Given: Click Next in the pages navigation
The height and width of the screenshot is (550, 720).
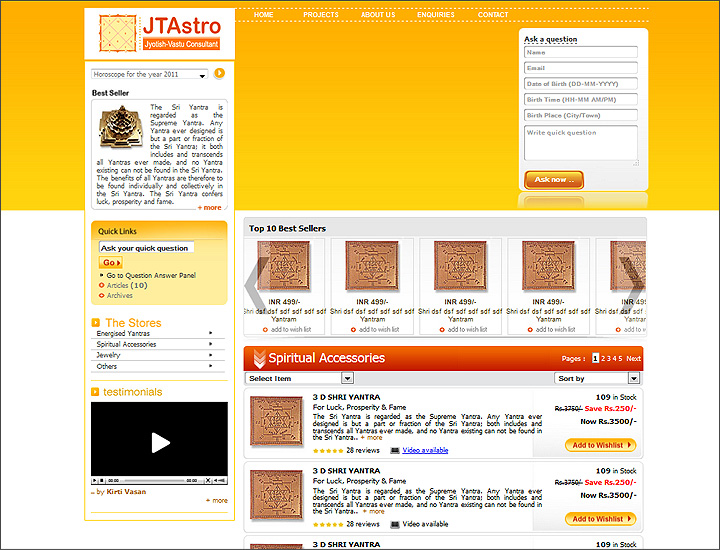Looking at the screenshot, I should click(633, 359).
